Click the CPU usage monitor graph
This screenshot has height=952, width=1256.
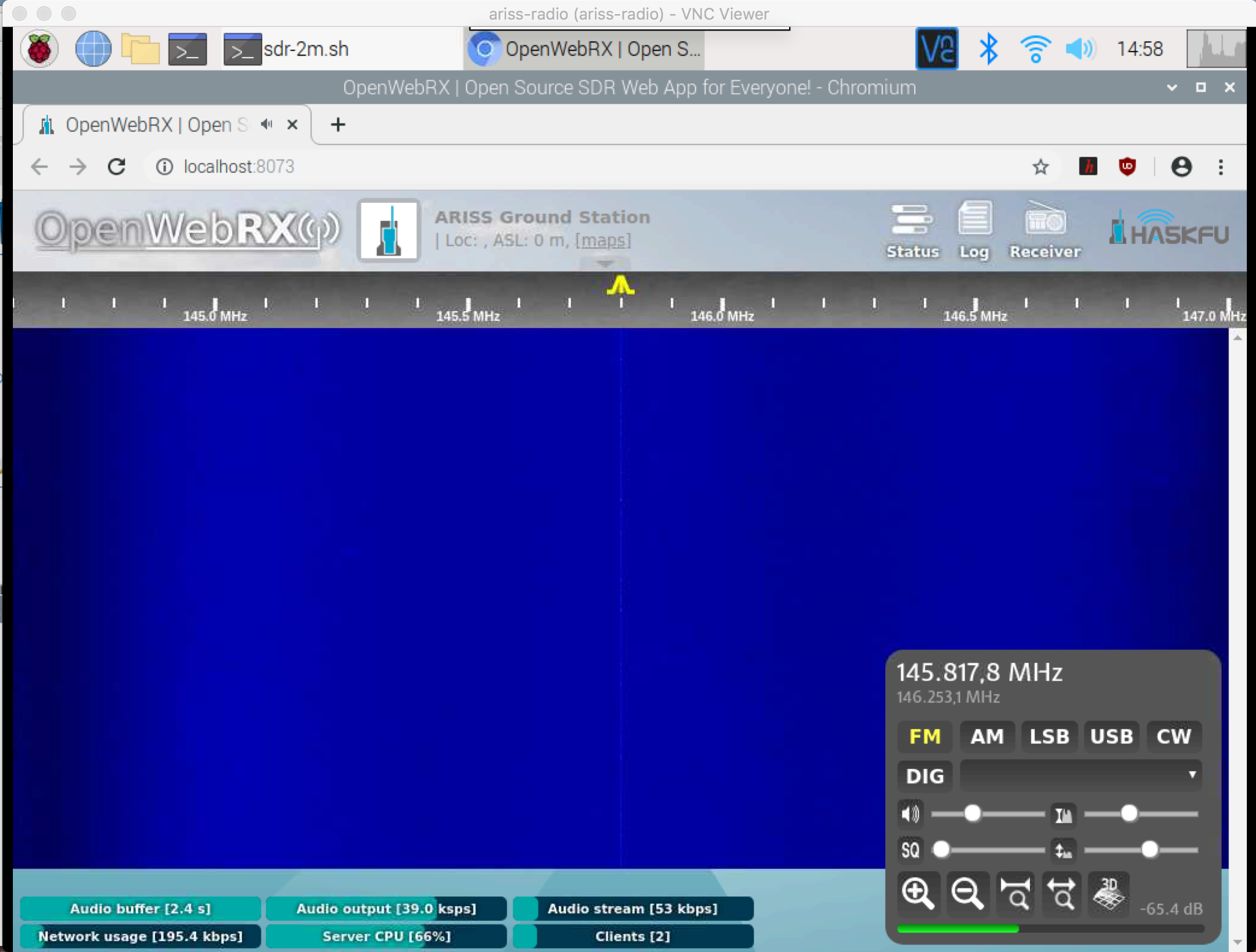1216,48
